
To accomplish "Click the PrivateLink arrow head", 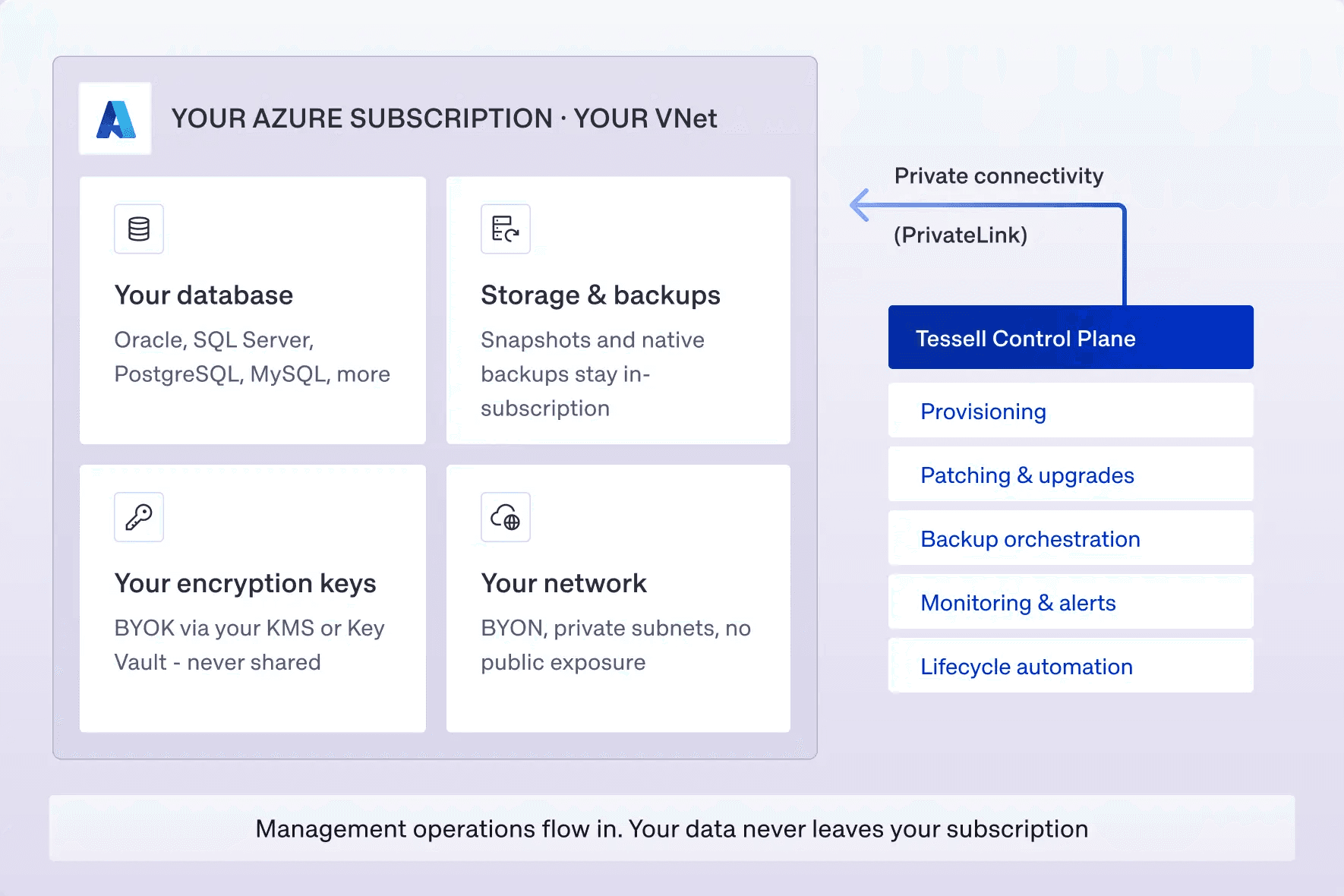I will point(860,205).
